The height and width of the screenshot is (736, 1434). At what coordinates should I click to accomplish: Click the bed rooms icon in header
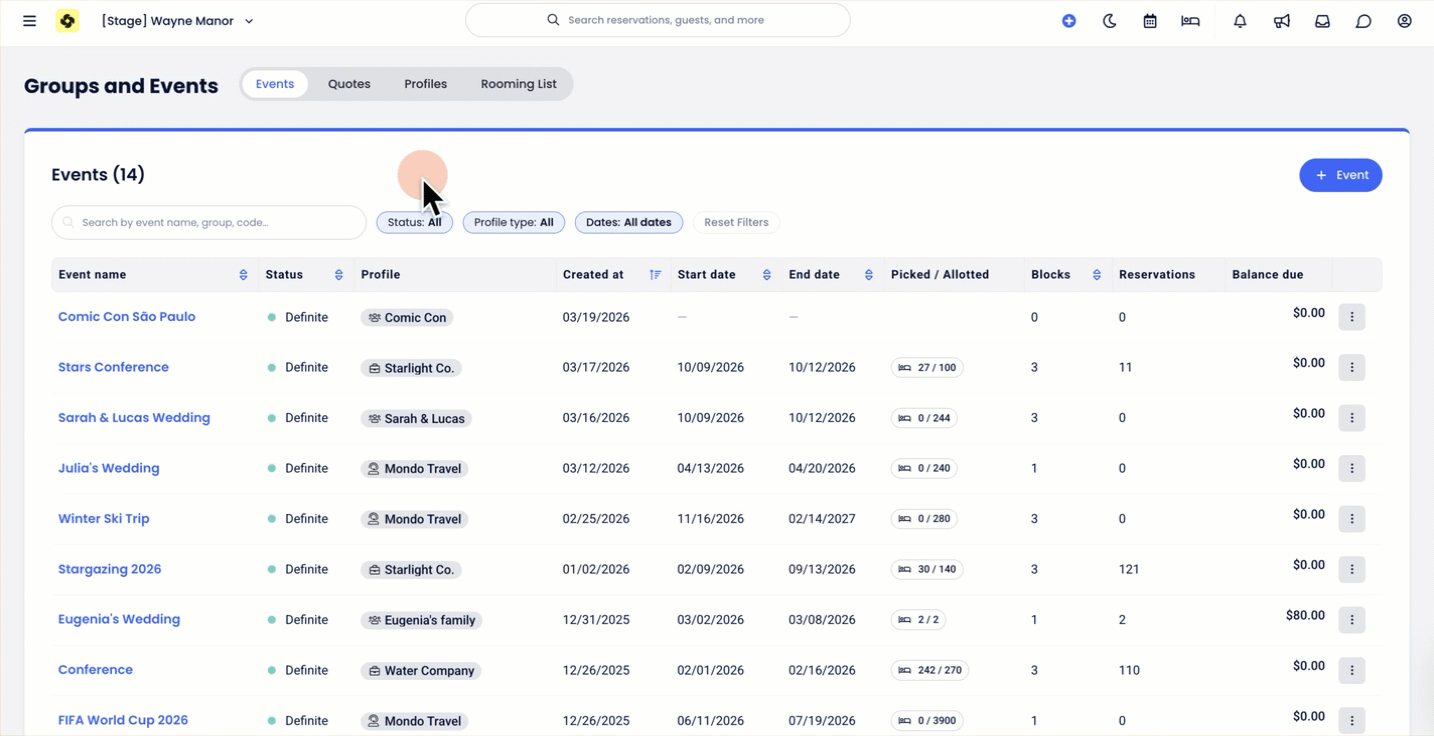pos(1190,21)
